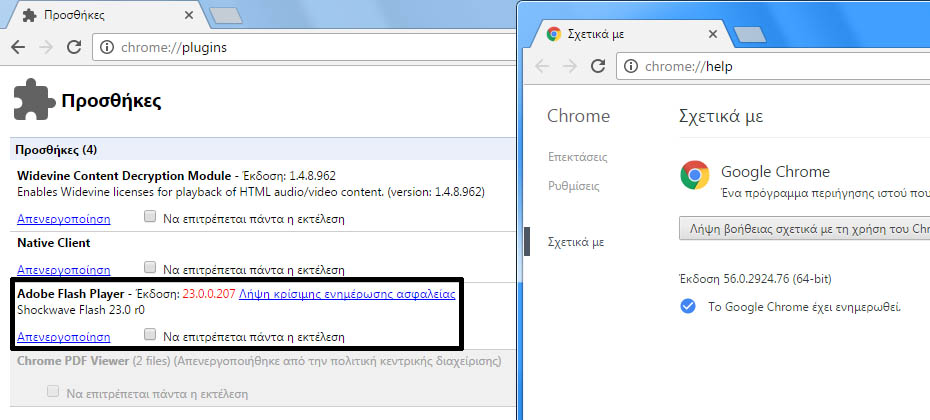The image size is (930, 420).
Task: Click Back arrow in help window
Action: point(543,66)
